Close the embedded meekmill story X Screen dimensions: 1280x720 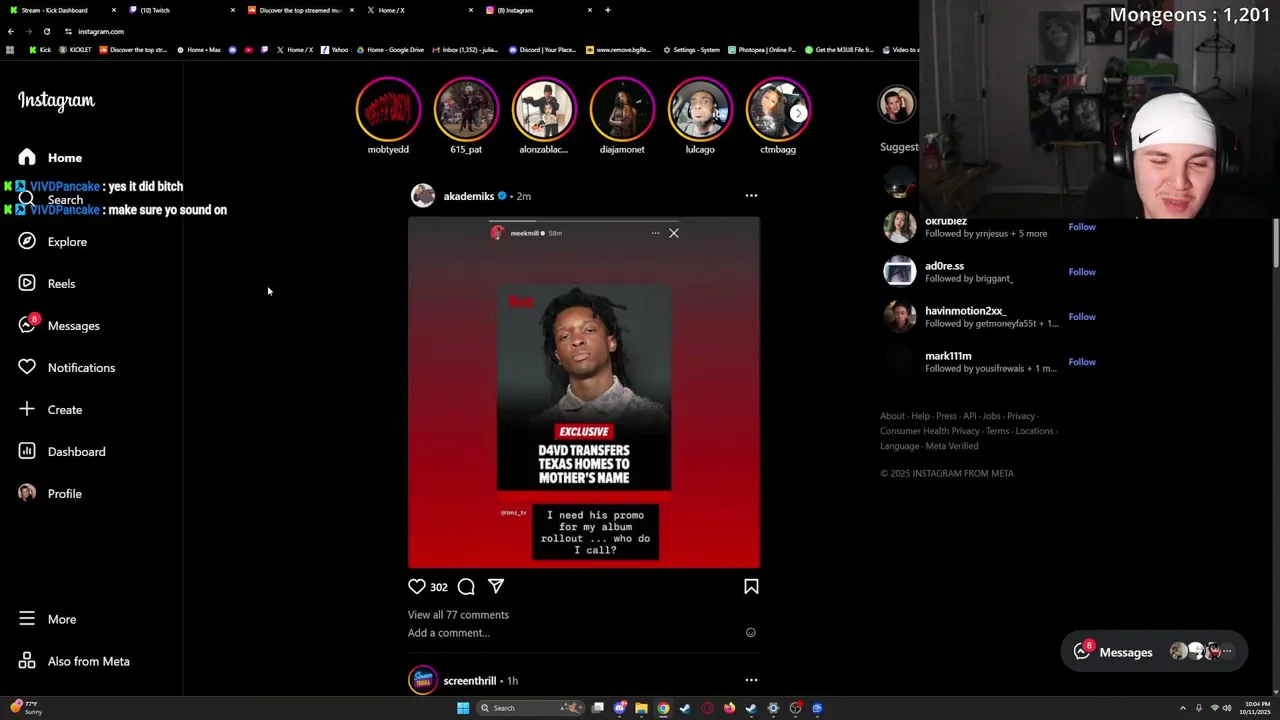pyautogui.click(x=674, y=233)
